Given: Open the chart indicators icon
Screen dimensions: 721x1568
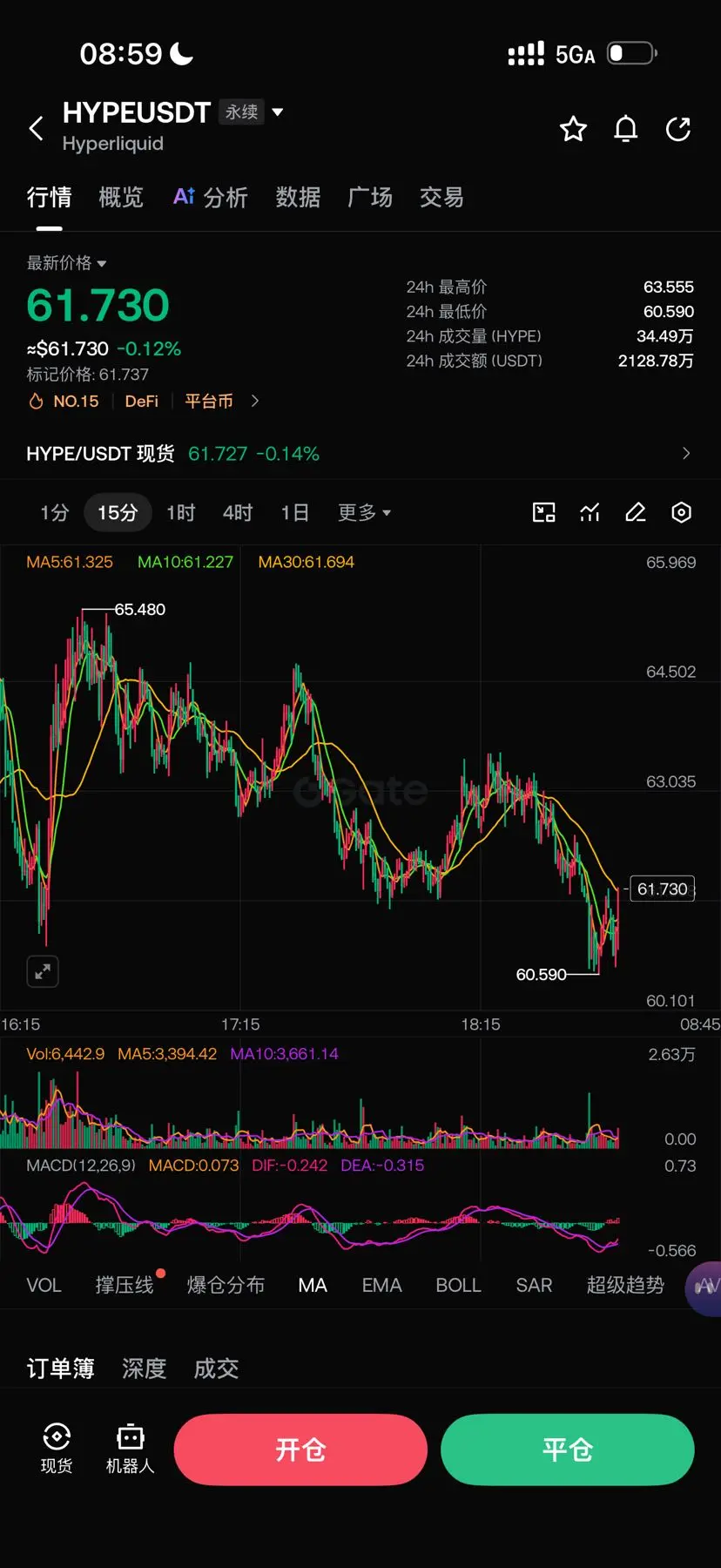Looking at the screenshot, I should (590, 512).
